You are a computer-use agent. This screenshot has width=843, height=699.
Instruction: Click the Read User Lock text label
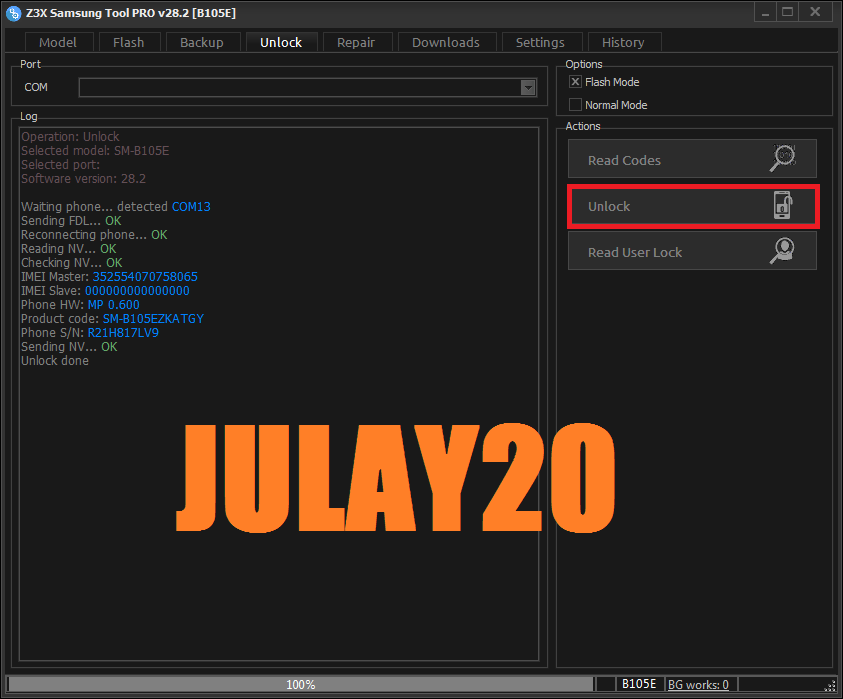click(x=635, y=252)
